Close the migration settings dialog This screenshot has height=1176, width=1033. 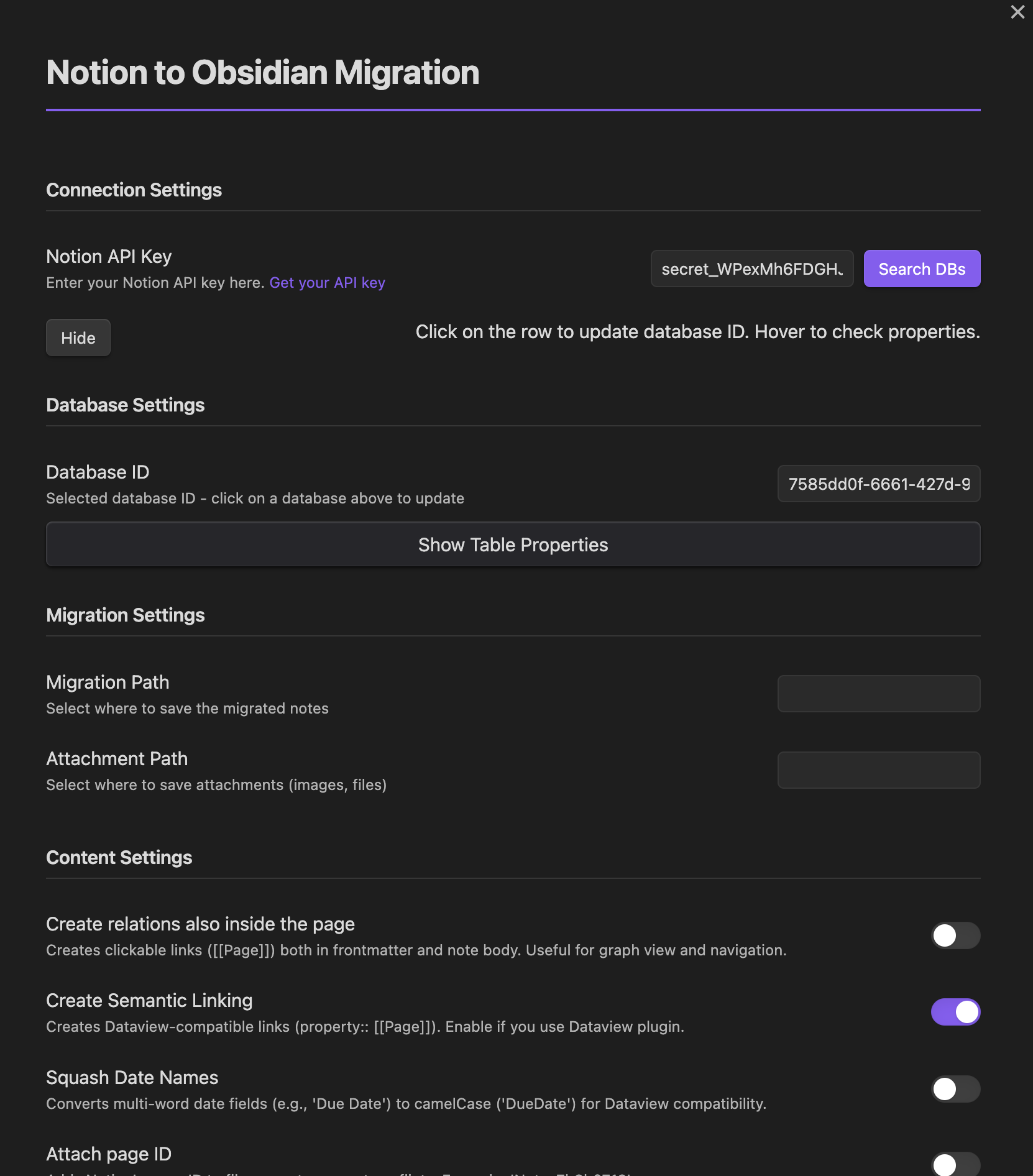tap(1017, 12)
